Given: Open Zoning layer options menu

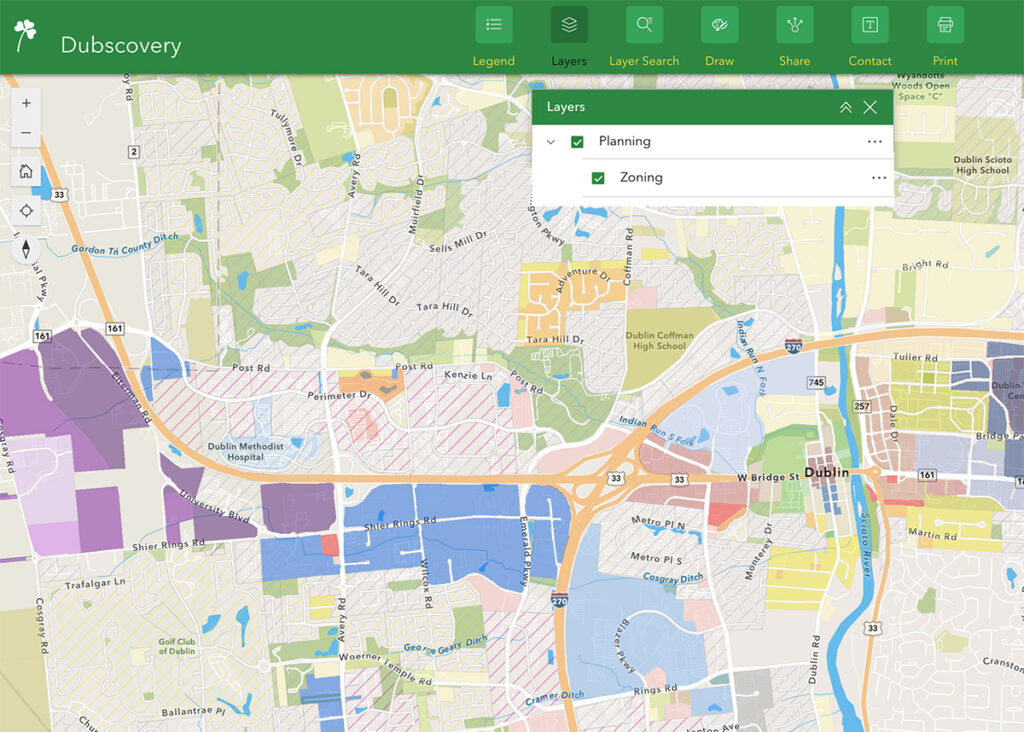Looking at the screenshot, I should pos(879,178).
